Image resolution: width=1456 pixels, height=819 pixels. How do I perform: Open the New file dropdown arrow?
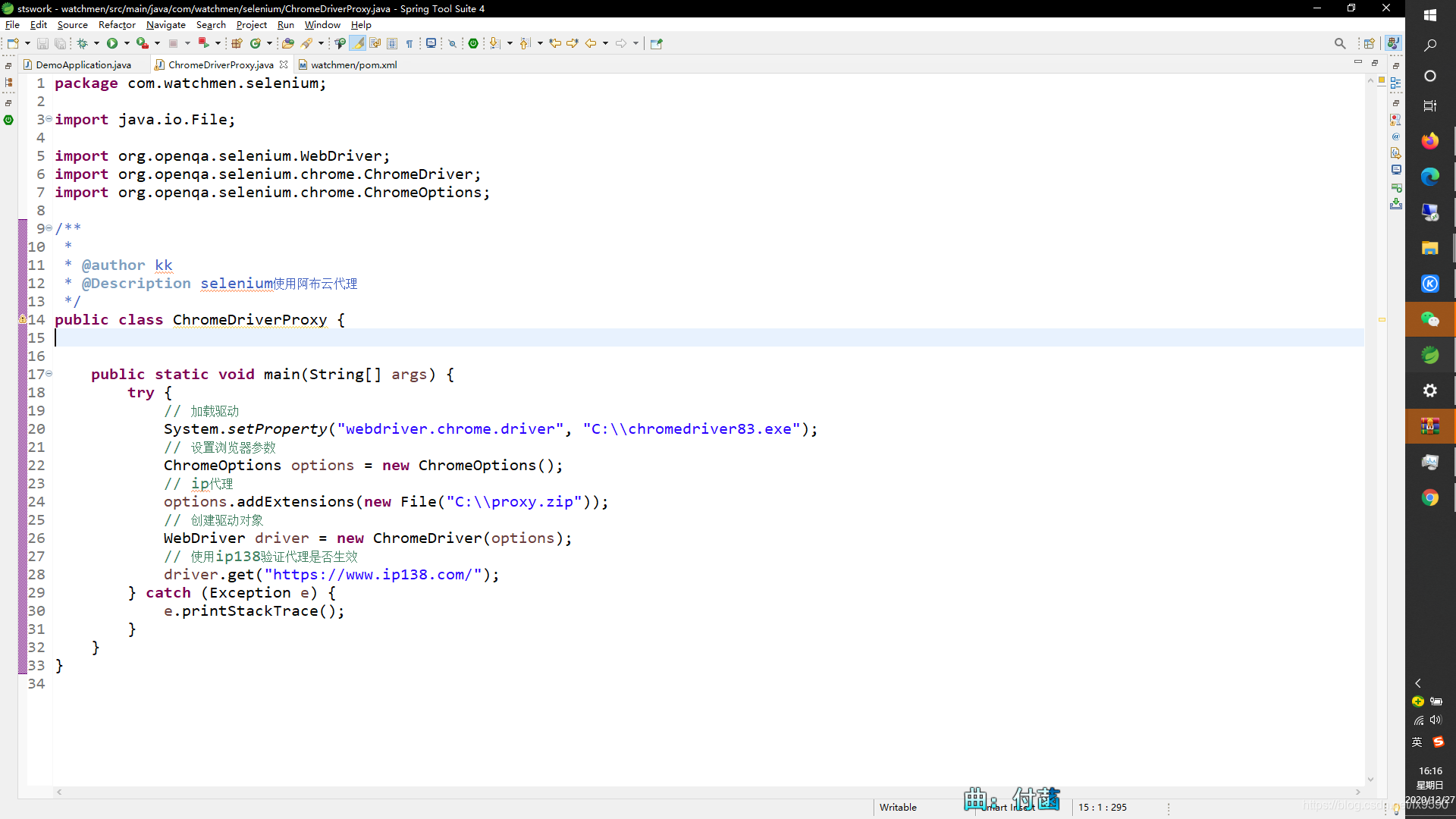(27, 43)
